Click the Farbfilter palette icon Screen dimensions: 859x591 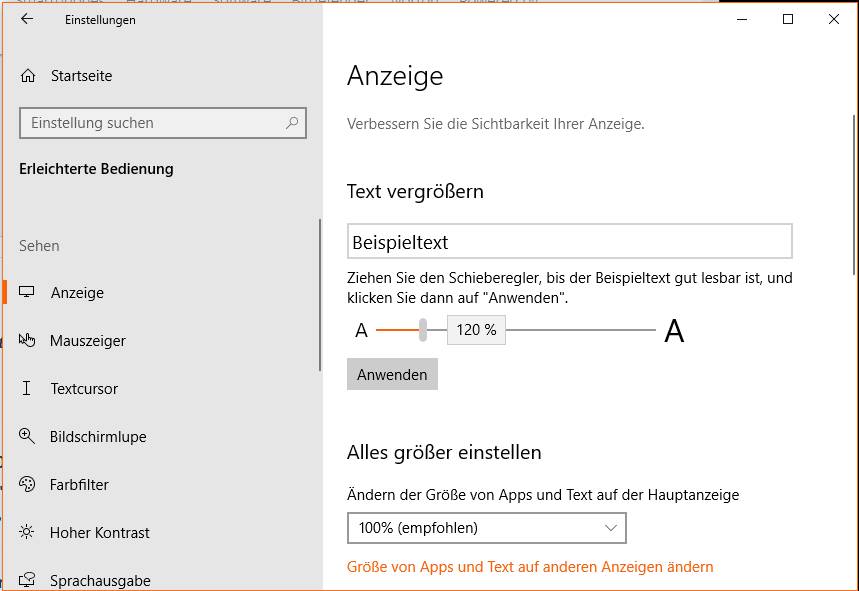(x=27, y=484)
